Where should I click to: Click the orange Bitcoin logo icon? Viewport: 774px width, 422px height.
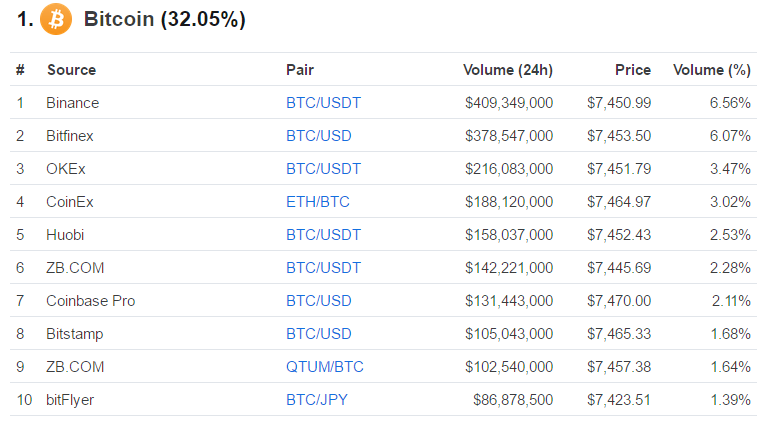tap(56, 19)
